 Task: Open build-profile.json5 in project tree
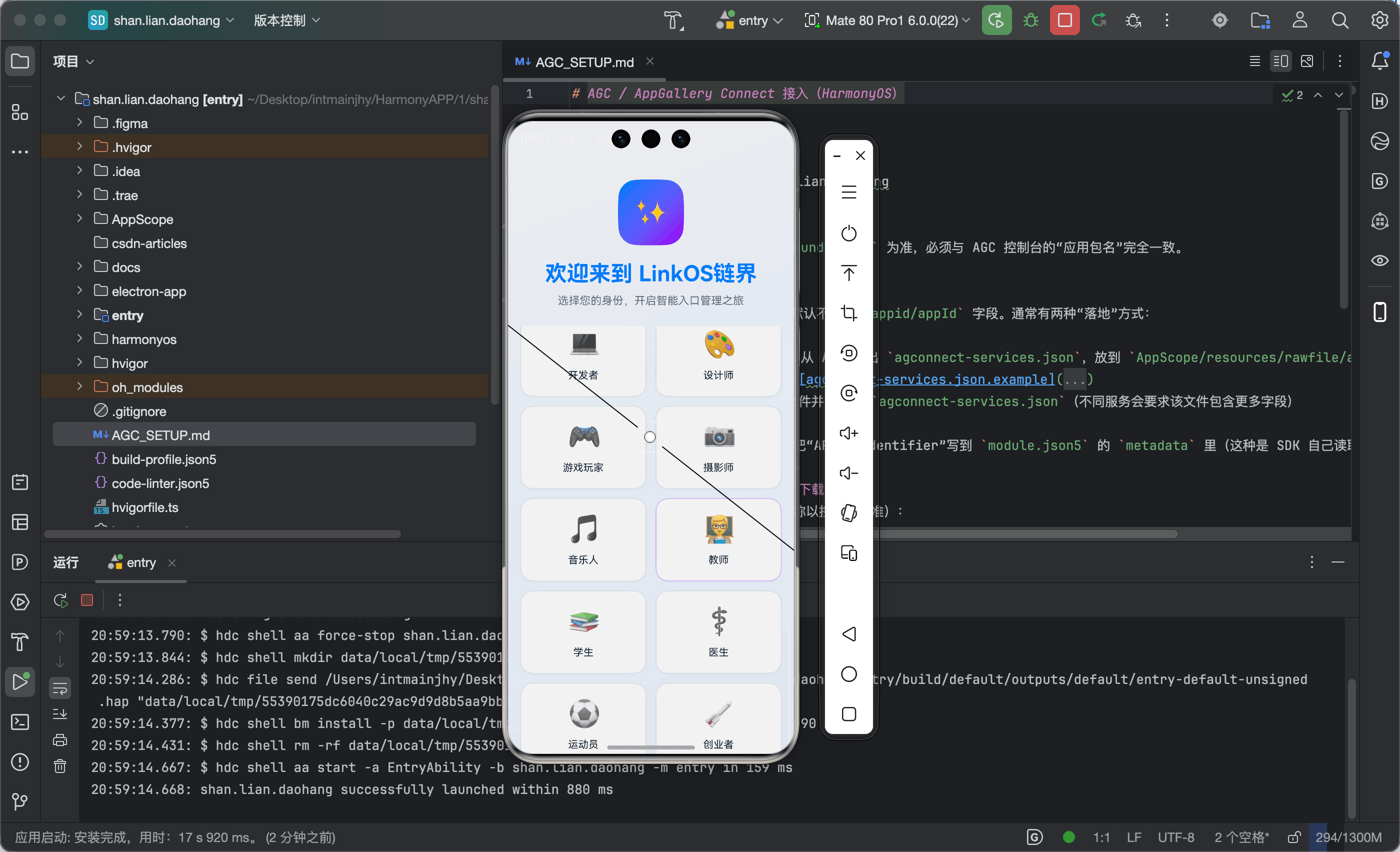(163, 458)
